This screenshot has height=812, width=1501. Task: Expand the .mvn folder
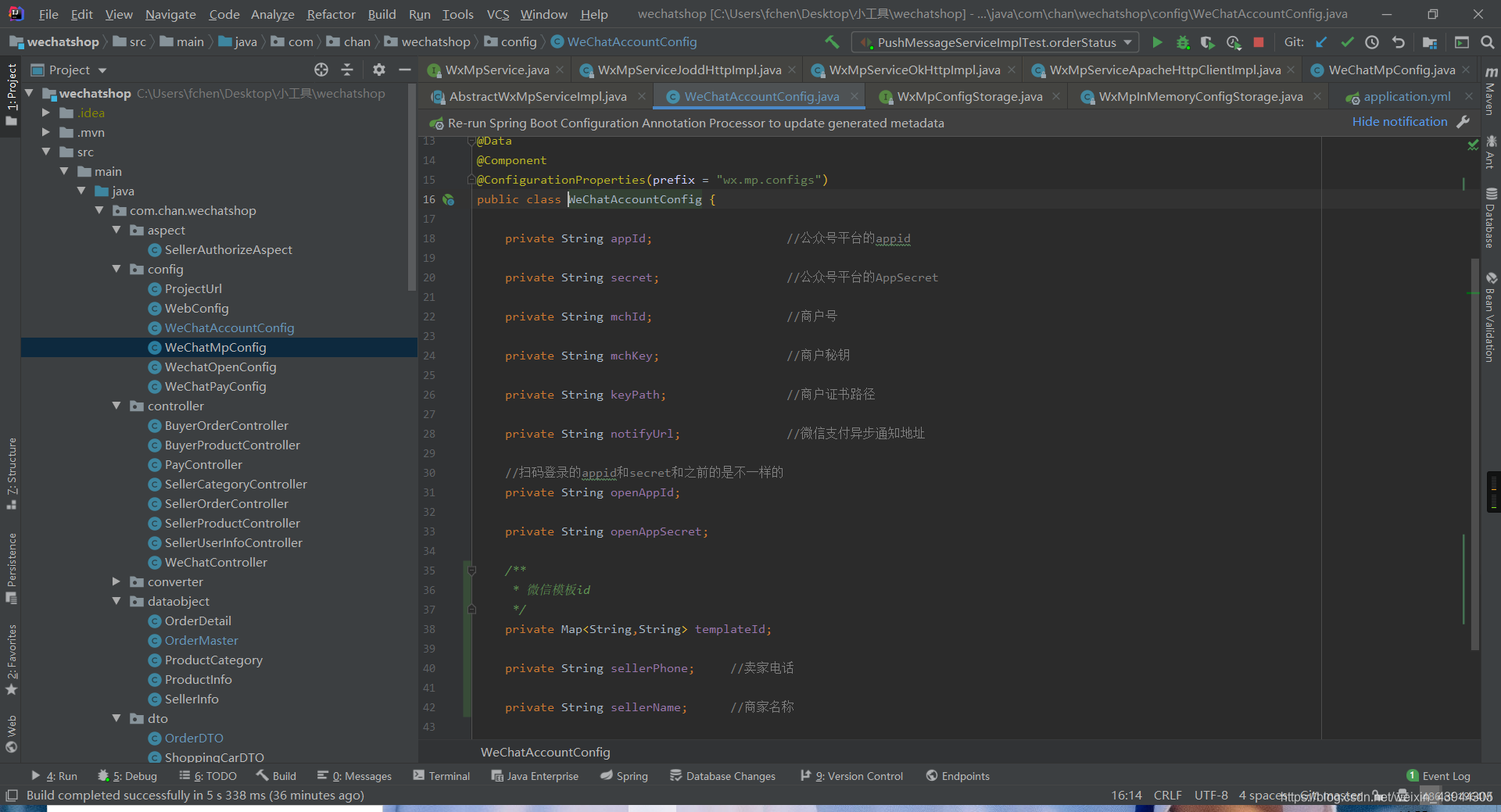[x=46, y=132]
